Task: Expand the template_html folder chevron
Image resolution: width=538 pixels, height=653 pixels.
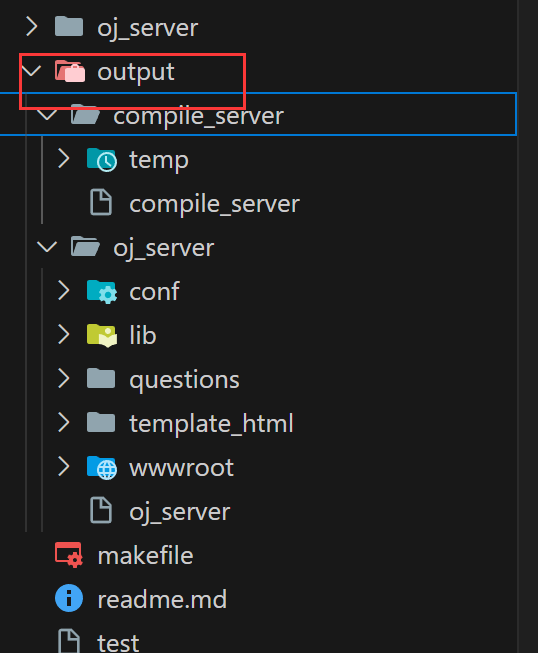Action: pyautogui.click(x=64, y=423)
